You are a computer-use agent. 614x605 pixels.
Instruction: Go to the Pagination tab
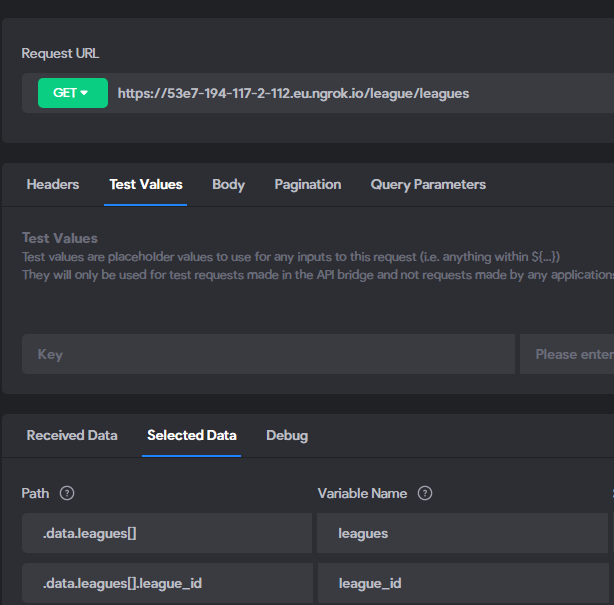coord(308,184)
